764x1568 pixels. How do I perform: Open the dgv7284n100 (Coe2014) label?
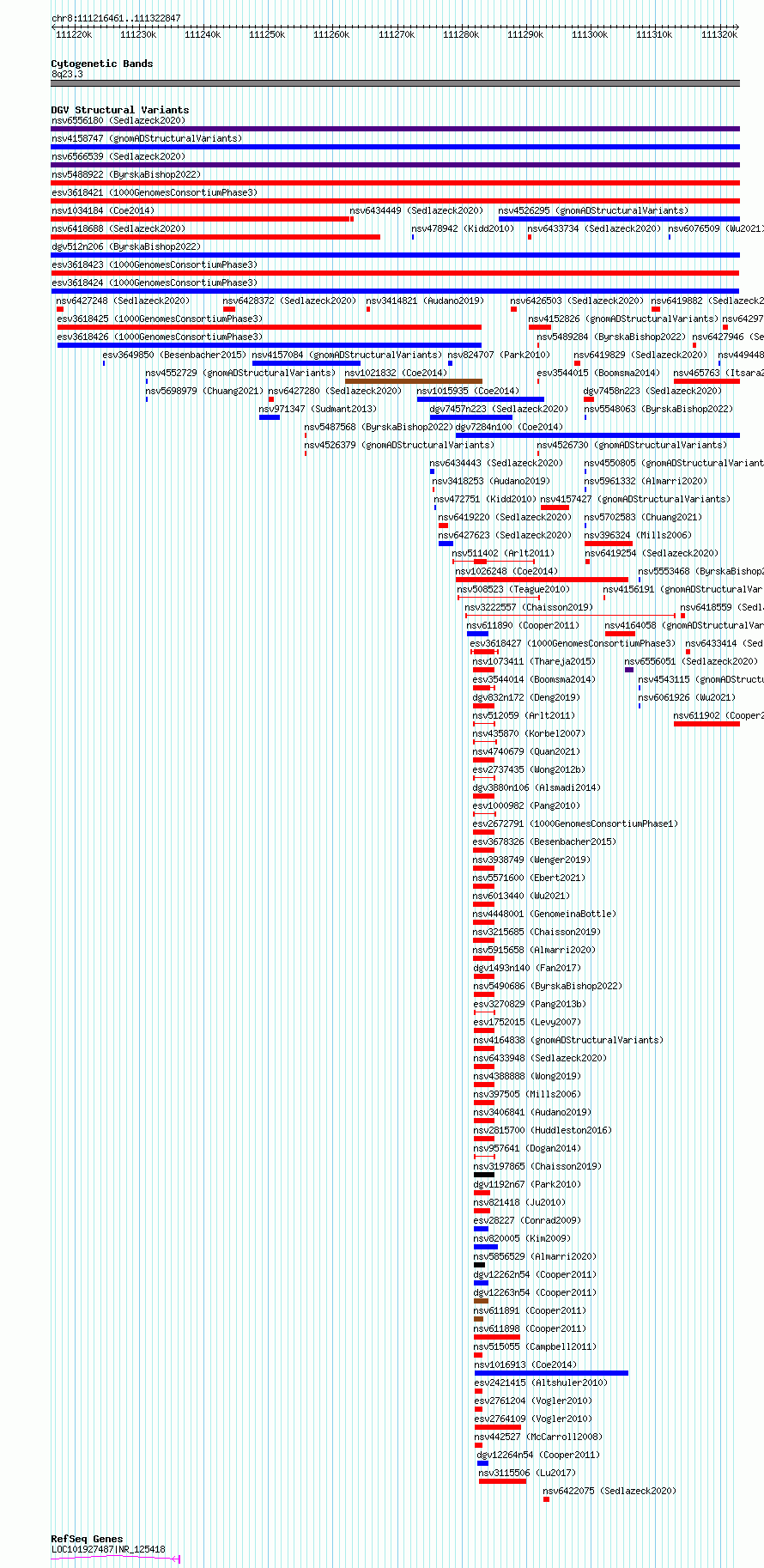click(509, 427)
